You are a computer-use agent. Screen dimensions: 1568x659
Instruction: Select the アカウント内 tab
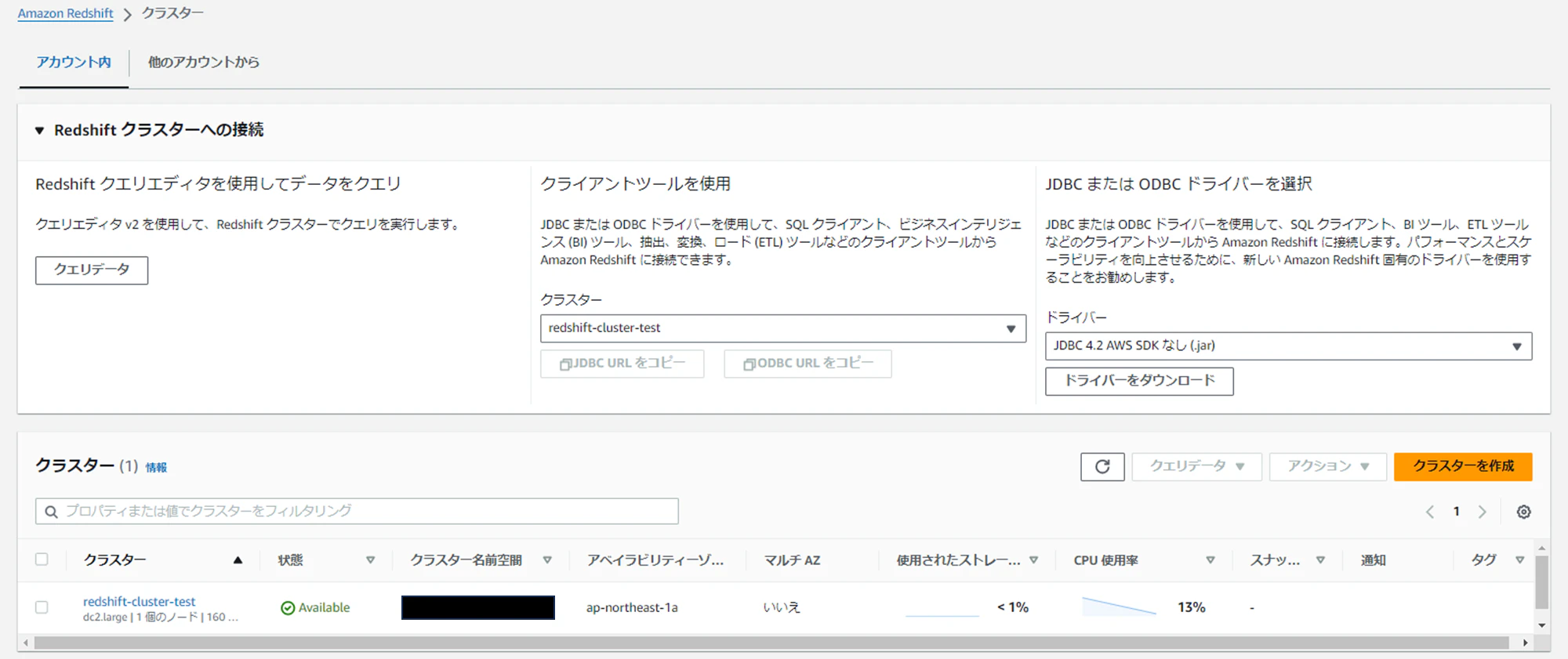(74, 62)
